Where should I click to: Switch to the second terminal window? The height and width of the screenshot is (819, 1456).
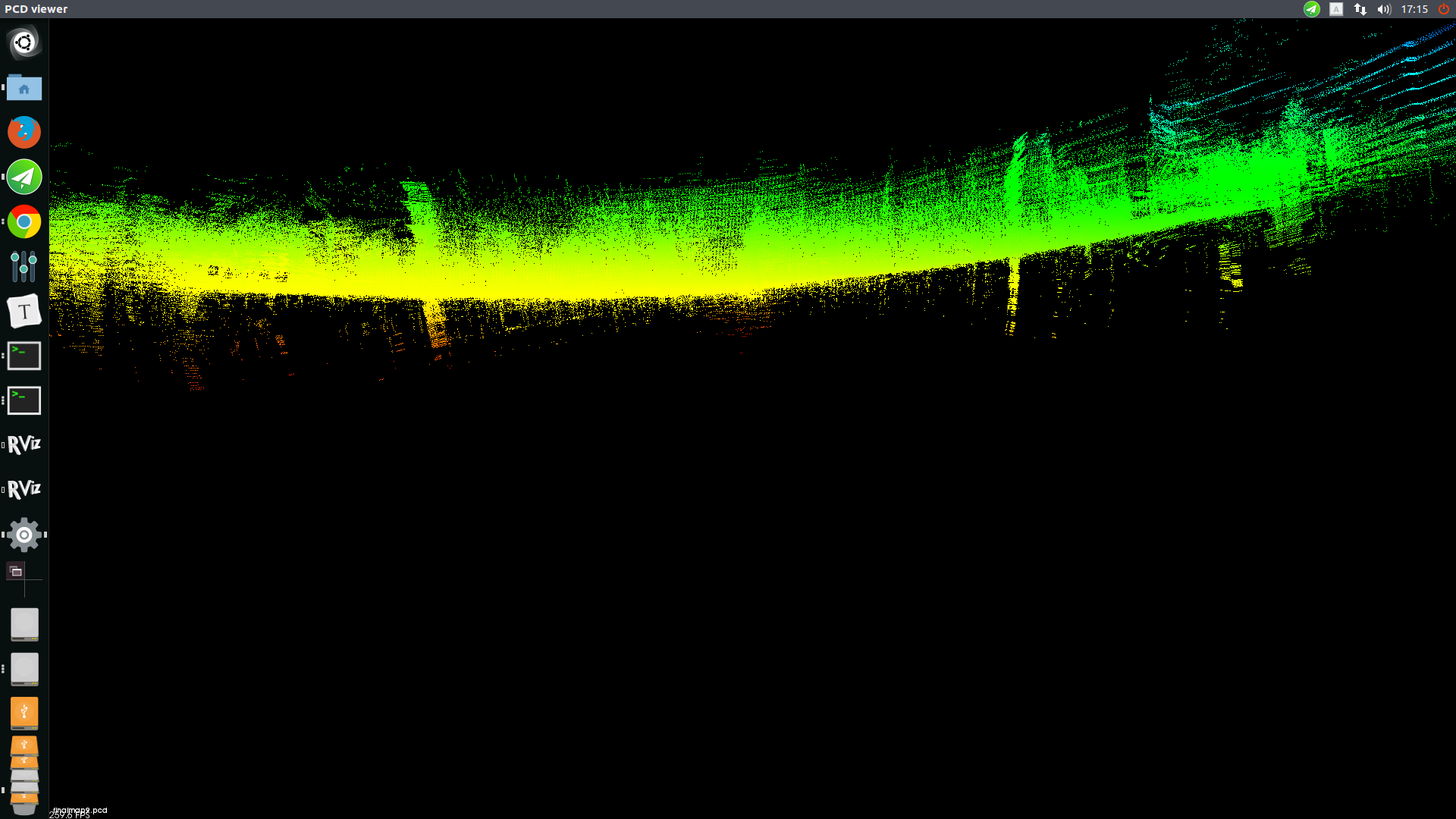pyautogui.click(x=24, y=400)
